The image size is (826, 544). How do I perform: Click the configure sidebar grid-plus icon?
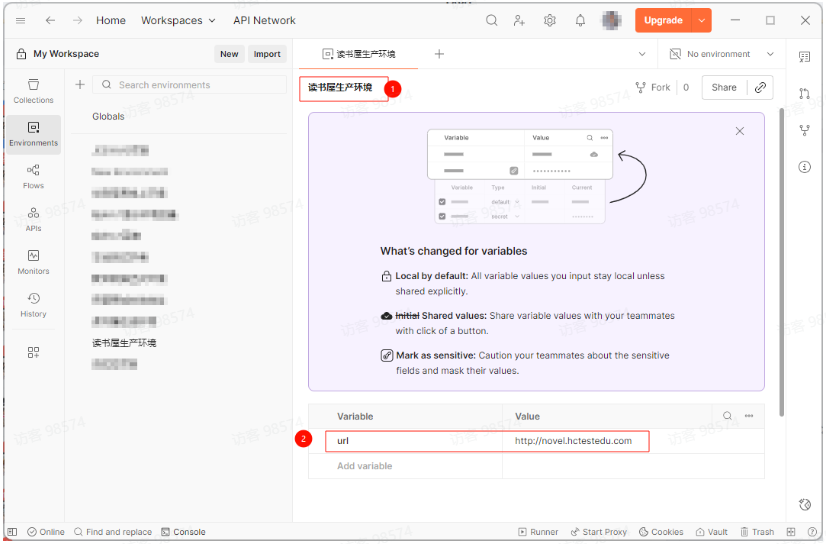point(33,352)
